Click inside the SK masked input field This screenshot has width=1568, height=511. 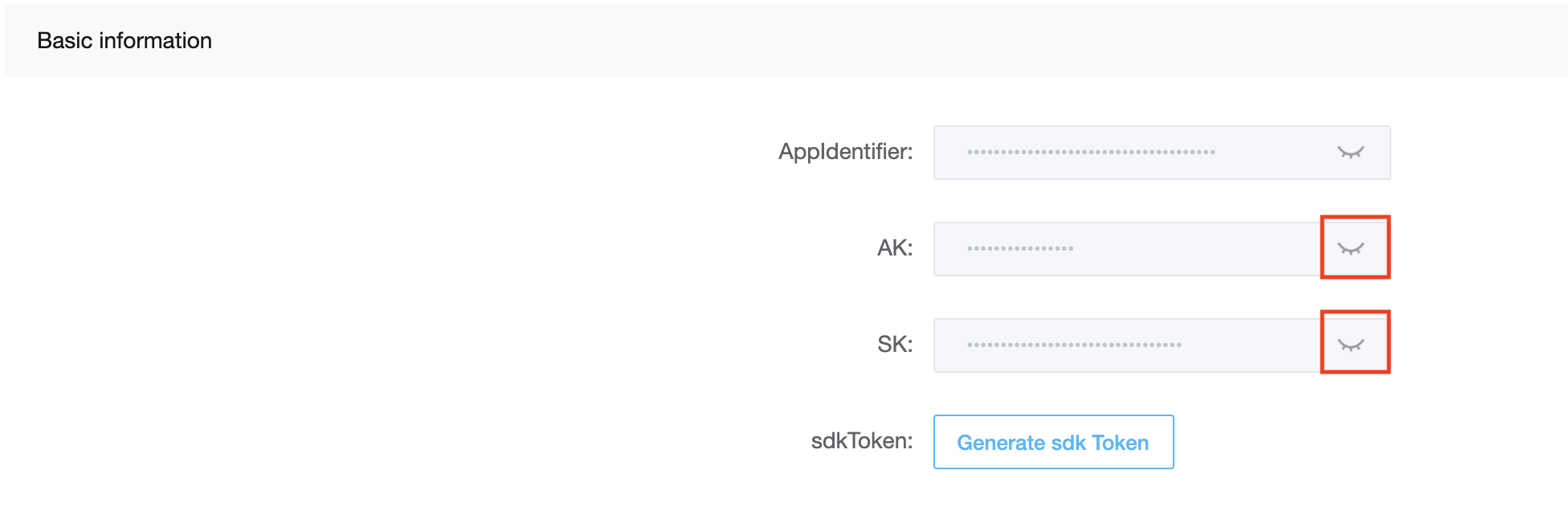click(1162, 345)
